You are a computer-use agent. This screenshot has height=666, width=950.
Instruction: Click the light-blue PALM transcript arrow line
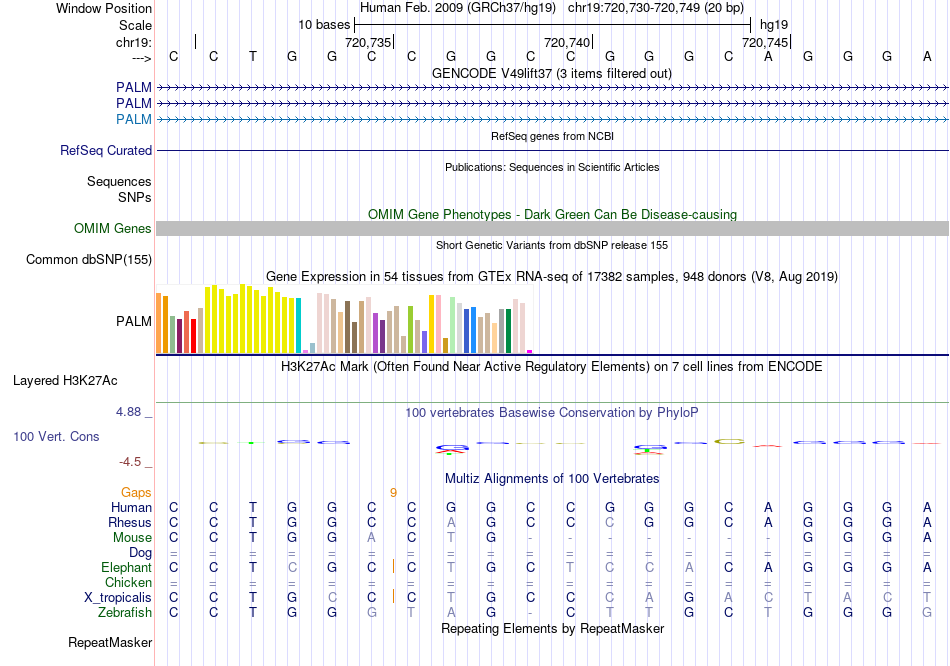click(x=552, y=119)
